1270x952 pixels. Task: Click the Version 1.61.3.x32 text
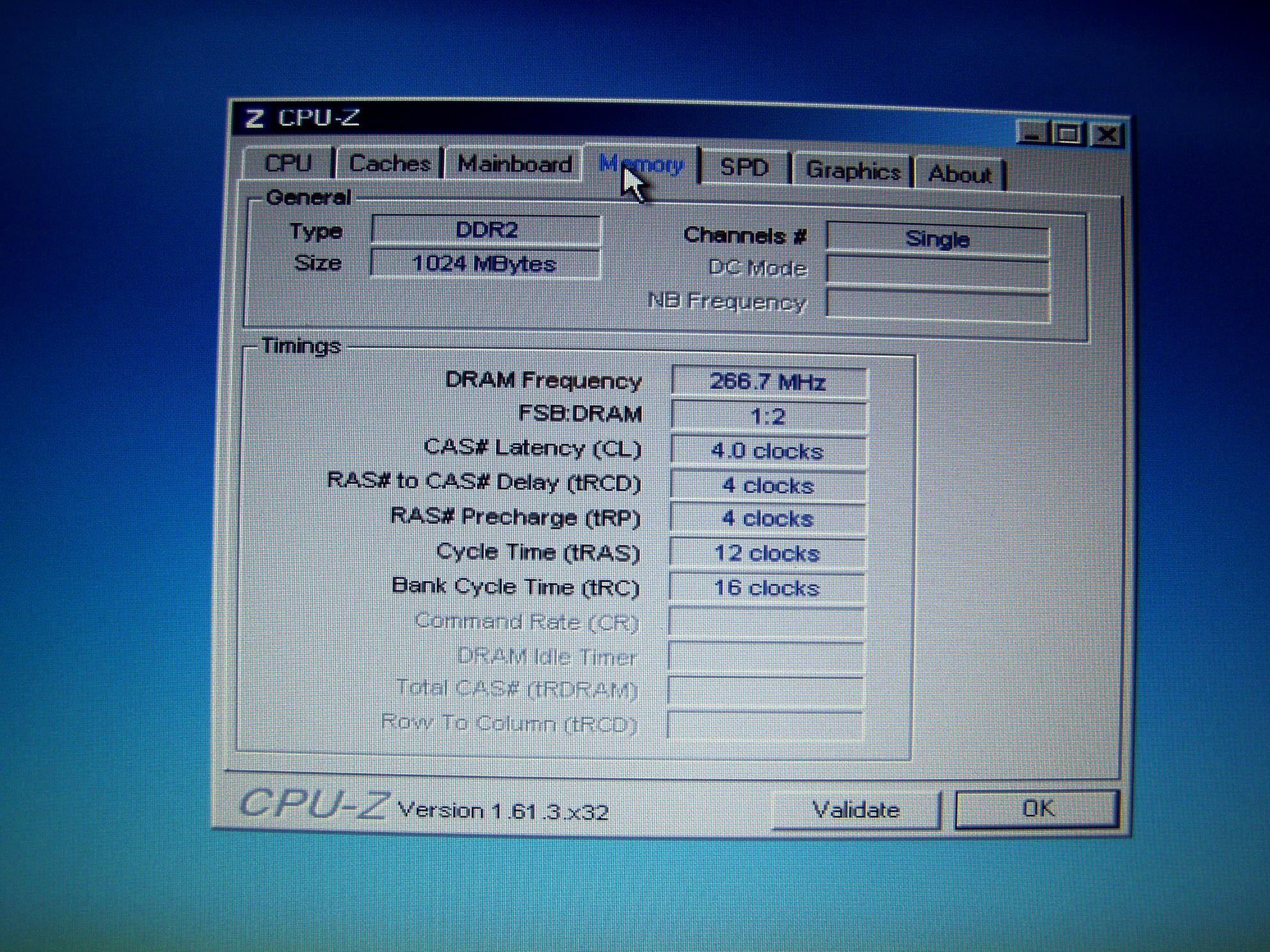(503, 811)
